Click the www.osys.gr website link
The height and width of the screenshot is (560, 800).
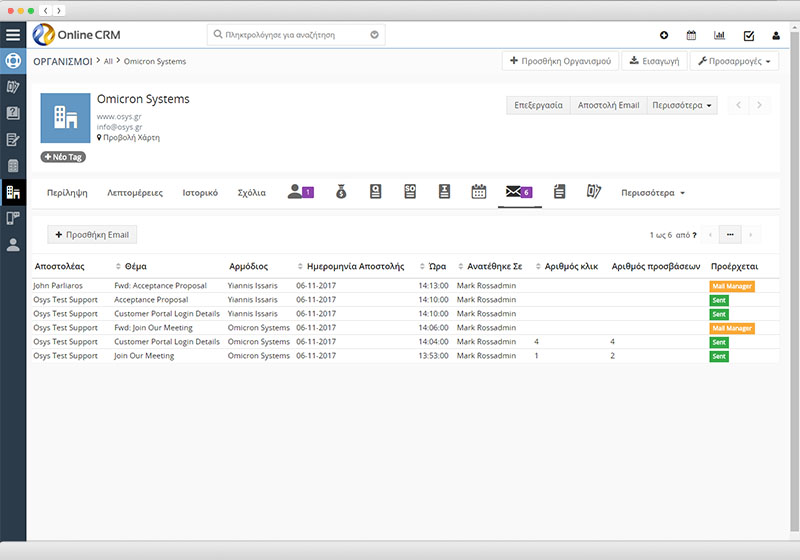[x=119, y=116]
